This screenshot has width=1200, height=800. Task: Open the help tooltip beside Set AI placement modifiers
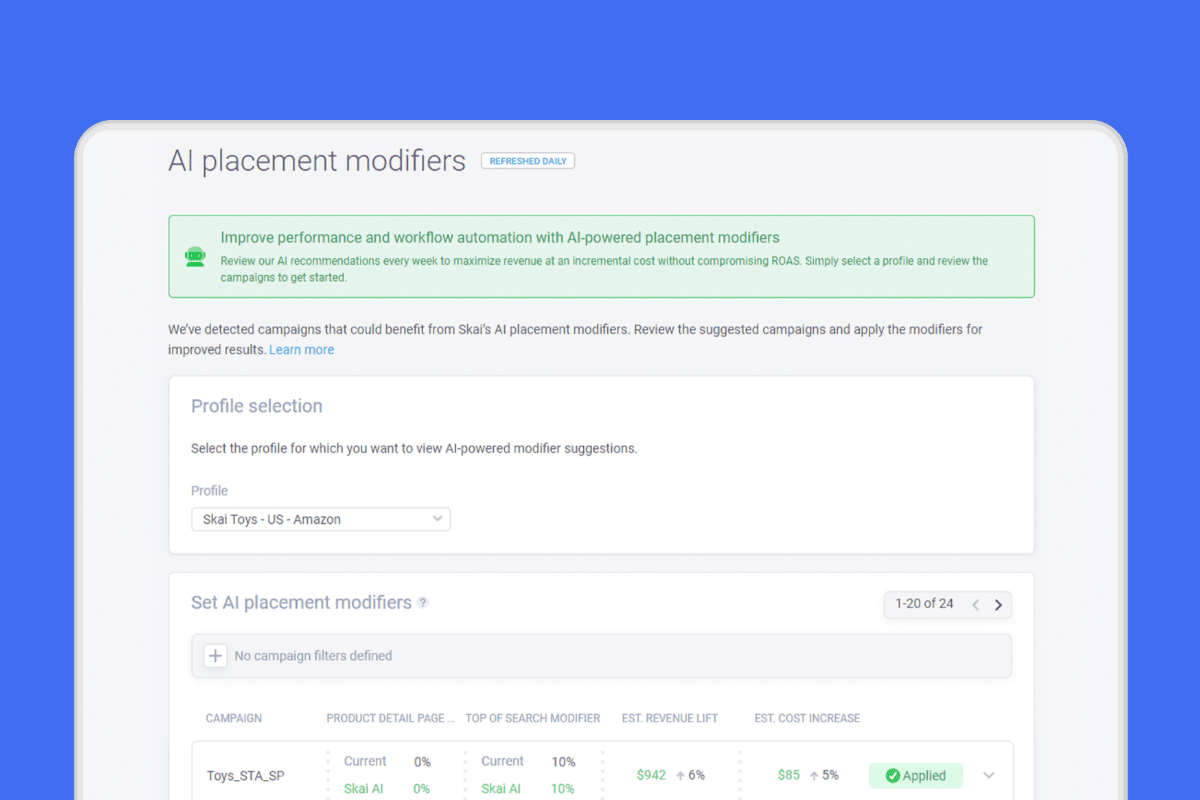(423, 602)
